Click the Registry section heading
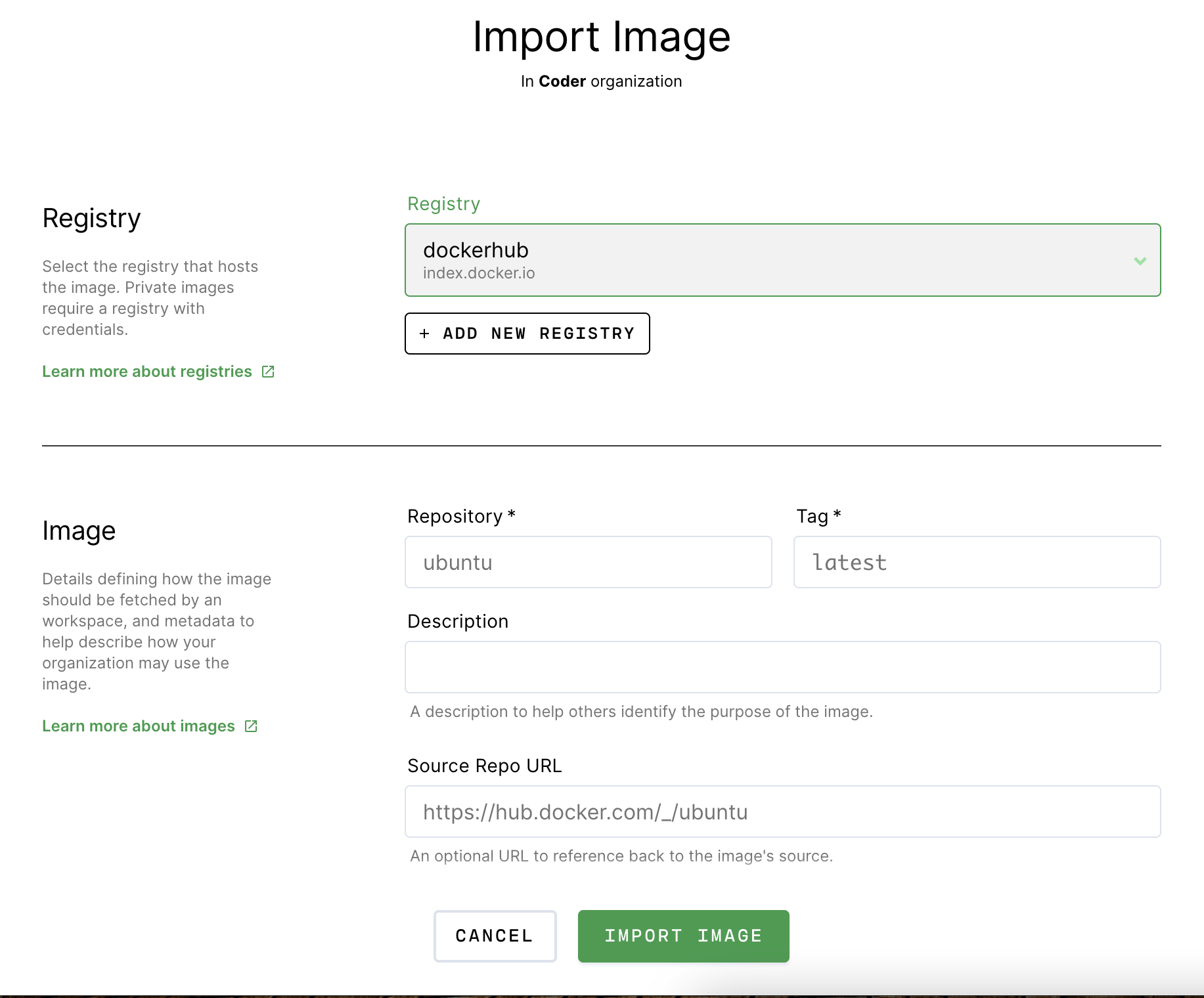Screen dimensions: 1204x998 click(x=91, y=217)
